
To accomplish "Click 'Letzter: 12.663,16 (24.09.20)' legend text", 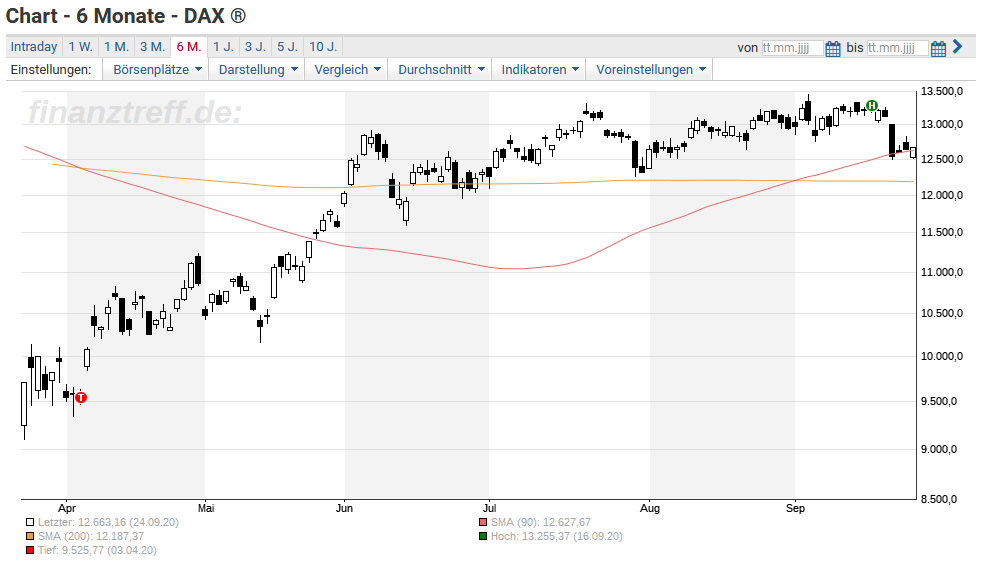I will pyautogui.click(x=108, y=522).
